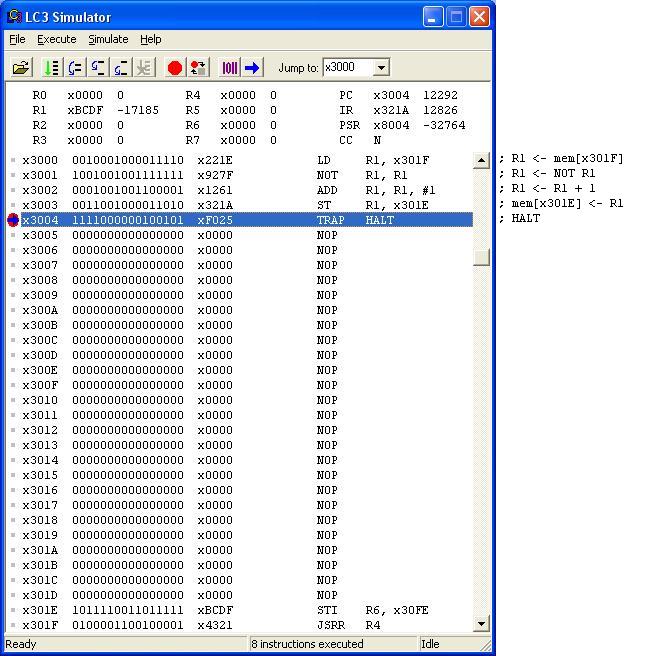Click the purple vertical bars toolbar icon
The image size is (663, 656).
[x=229, y=68]
